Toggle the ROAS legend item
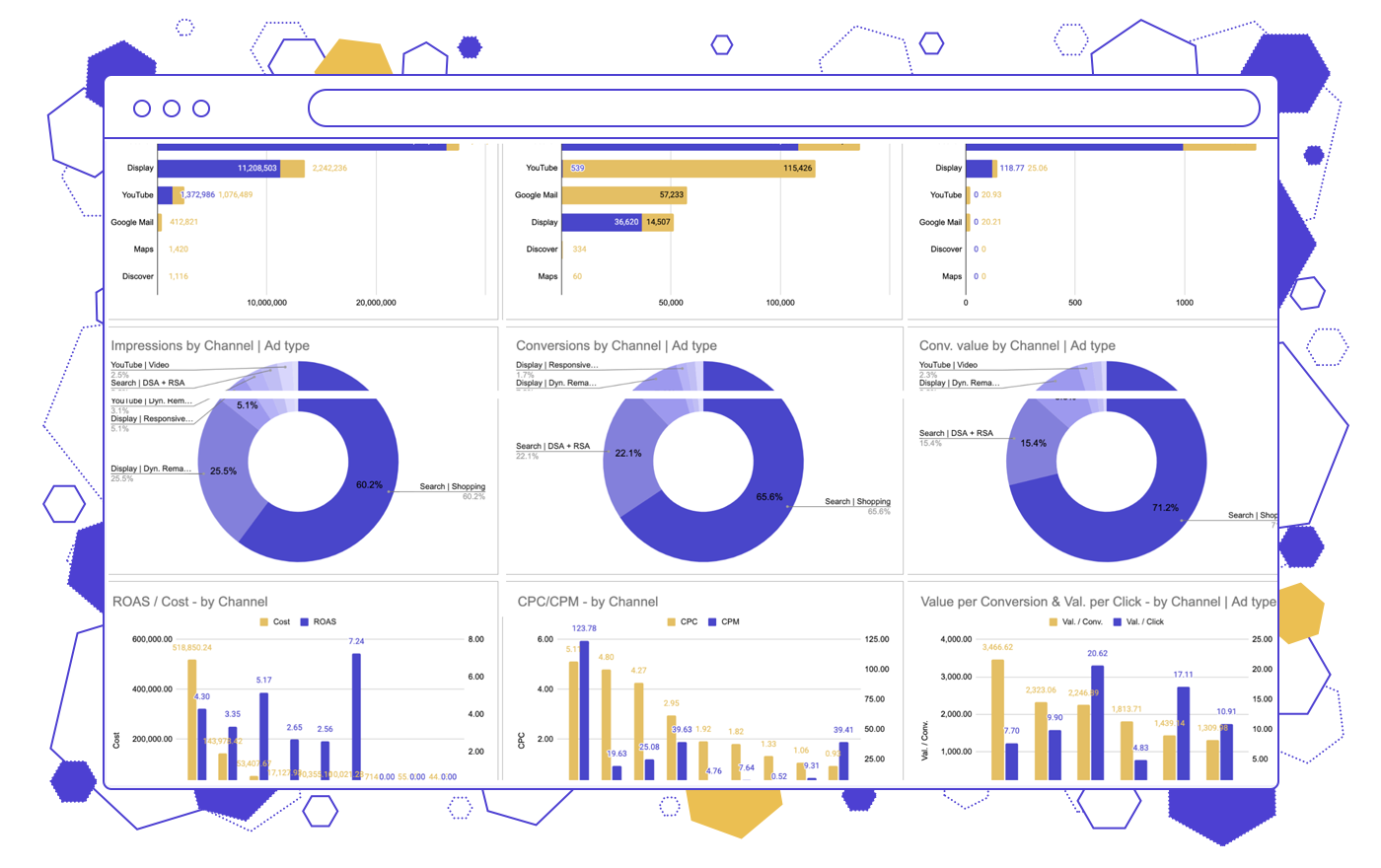The height and width of the screenshot is (868, 1381). 319,622
